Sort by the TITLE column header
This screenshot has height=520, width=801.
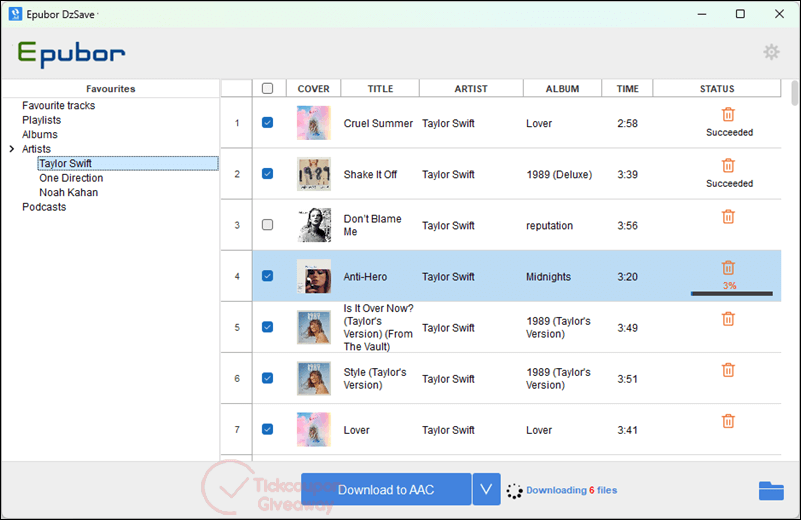click(x=380, y=88)
